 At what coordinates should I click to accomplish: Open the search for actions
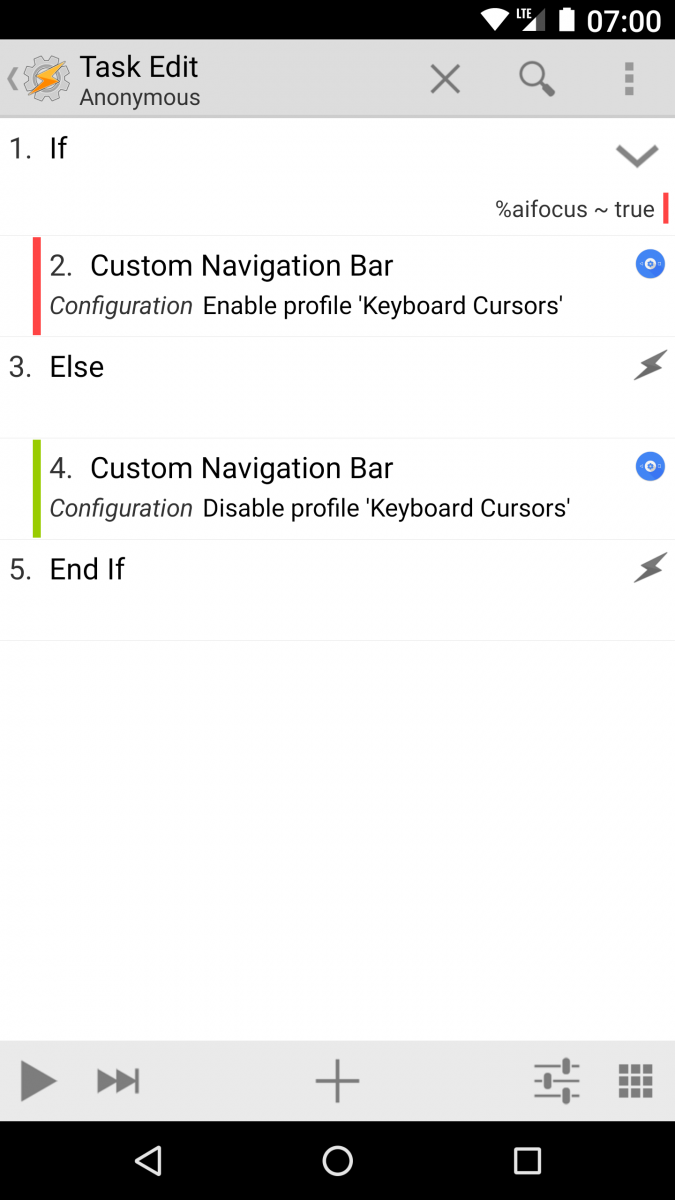pos(537,78)
